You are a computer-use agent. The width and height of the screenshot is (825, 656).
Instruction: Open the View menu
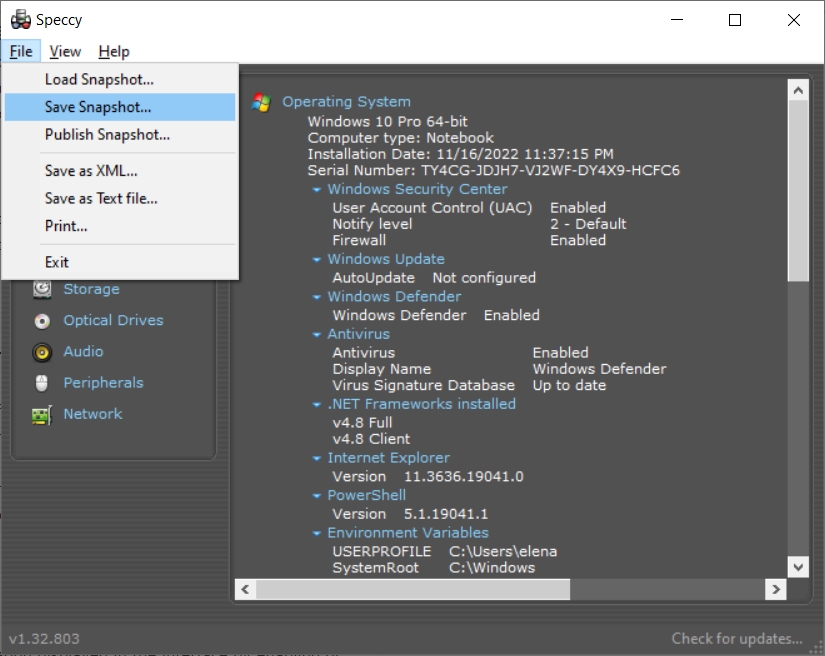[65, 52]
